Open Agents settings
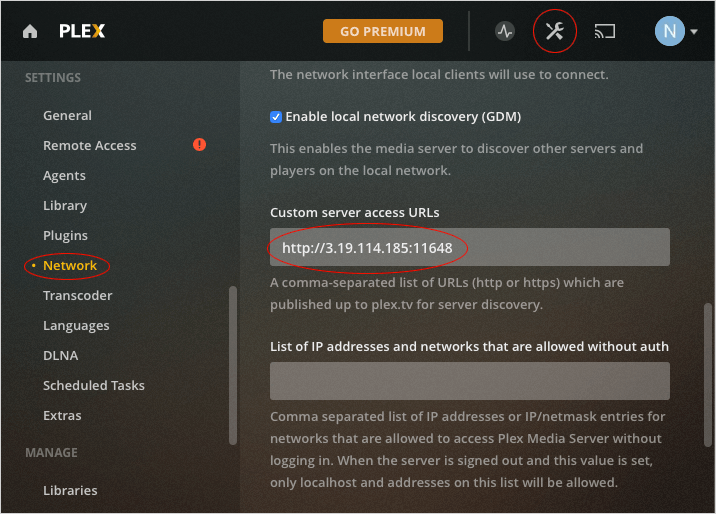716x514 pixels. [64, 176]
